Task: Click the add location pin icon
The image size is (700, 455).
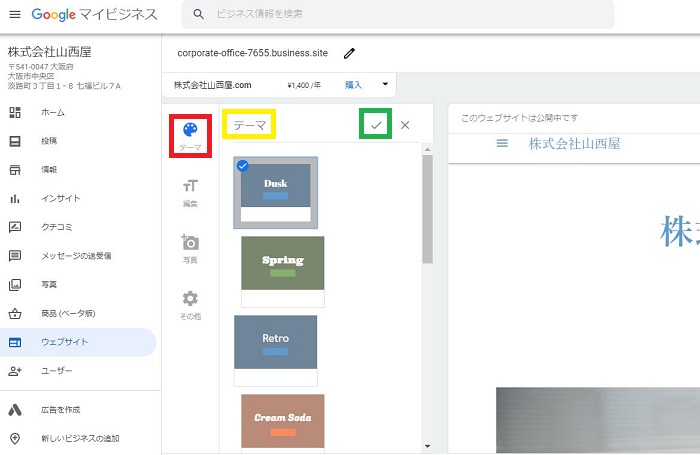Action: click(x=15, y=438)
